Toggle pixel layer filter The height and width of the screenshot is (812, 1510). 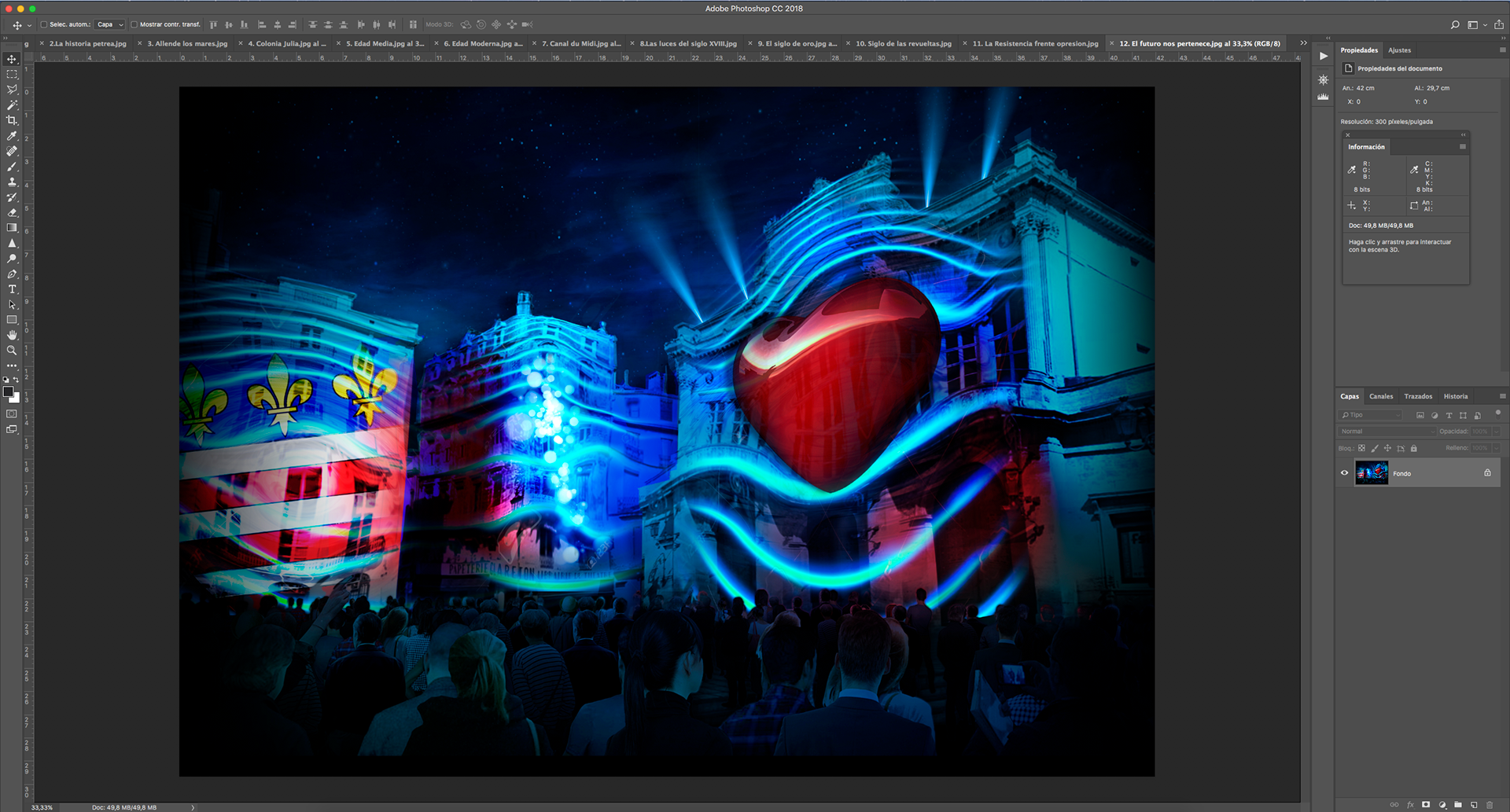(1420, 415)
